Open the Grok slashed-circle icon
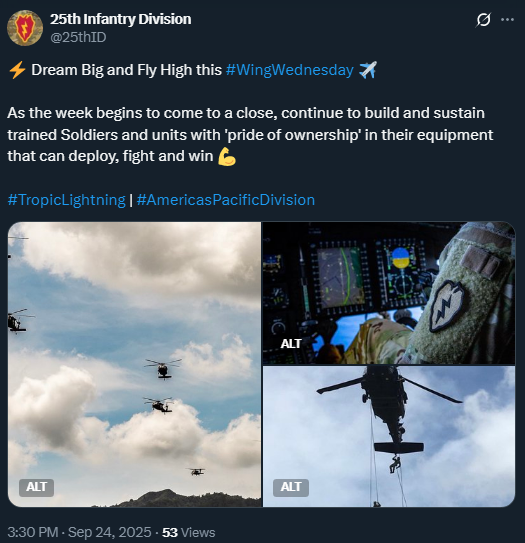Screen dimensions: 525x543 pyautogui.click(x=483, y=20)
